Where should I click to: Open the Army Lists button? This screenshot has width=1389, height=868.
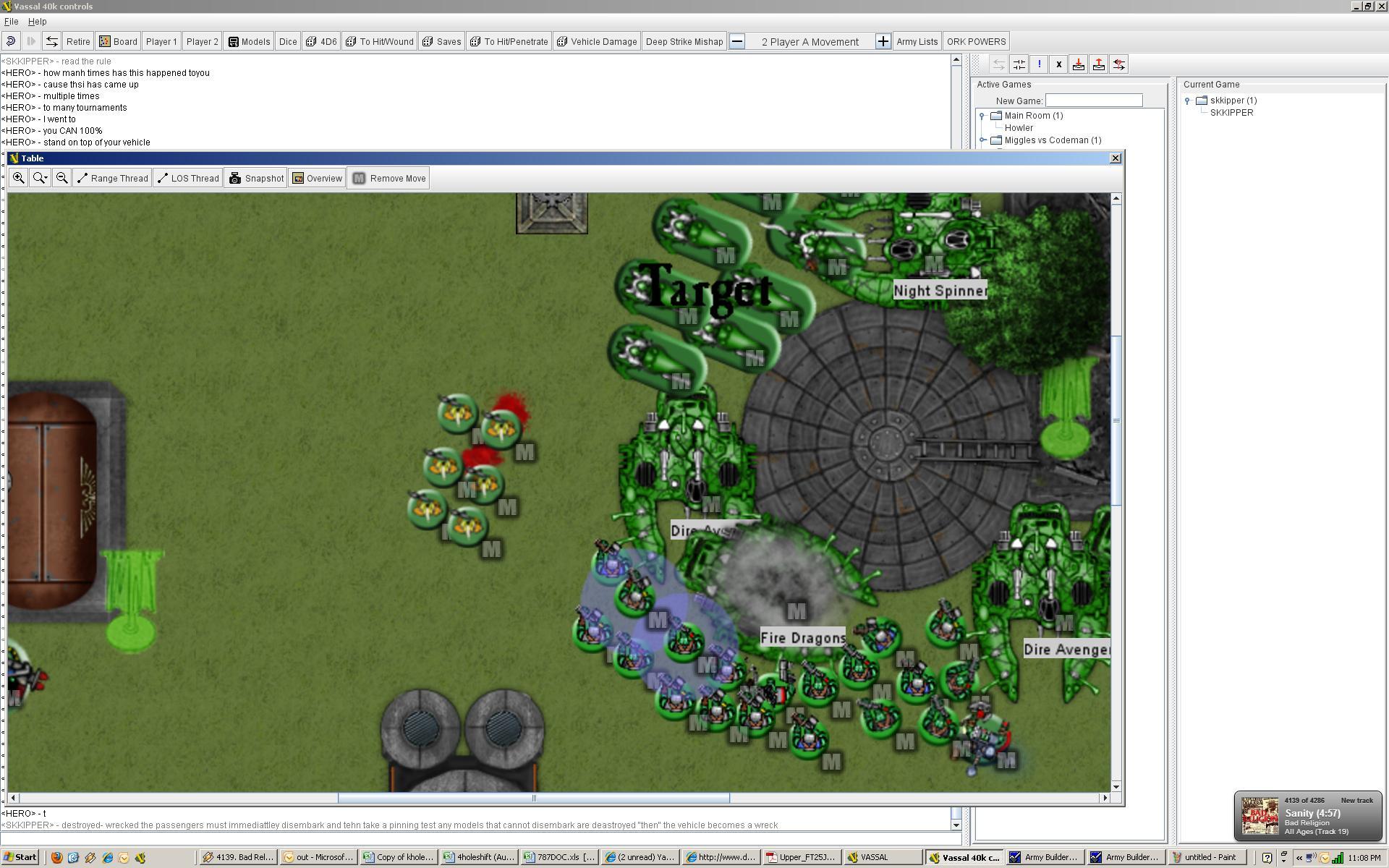pyautogui.click(x=917, y=41)
